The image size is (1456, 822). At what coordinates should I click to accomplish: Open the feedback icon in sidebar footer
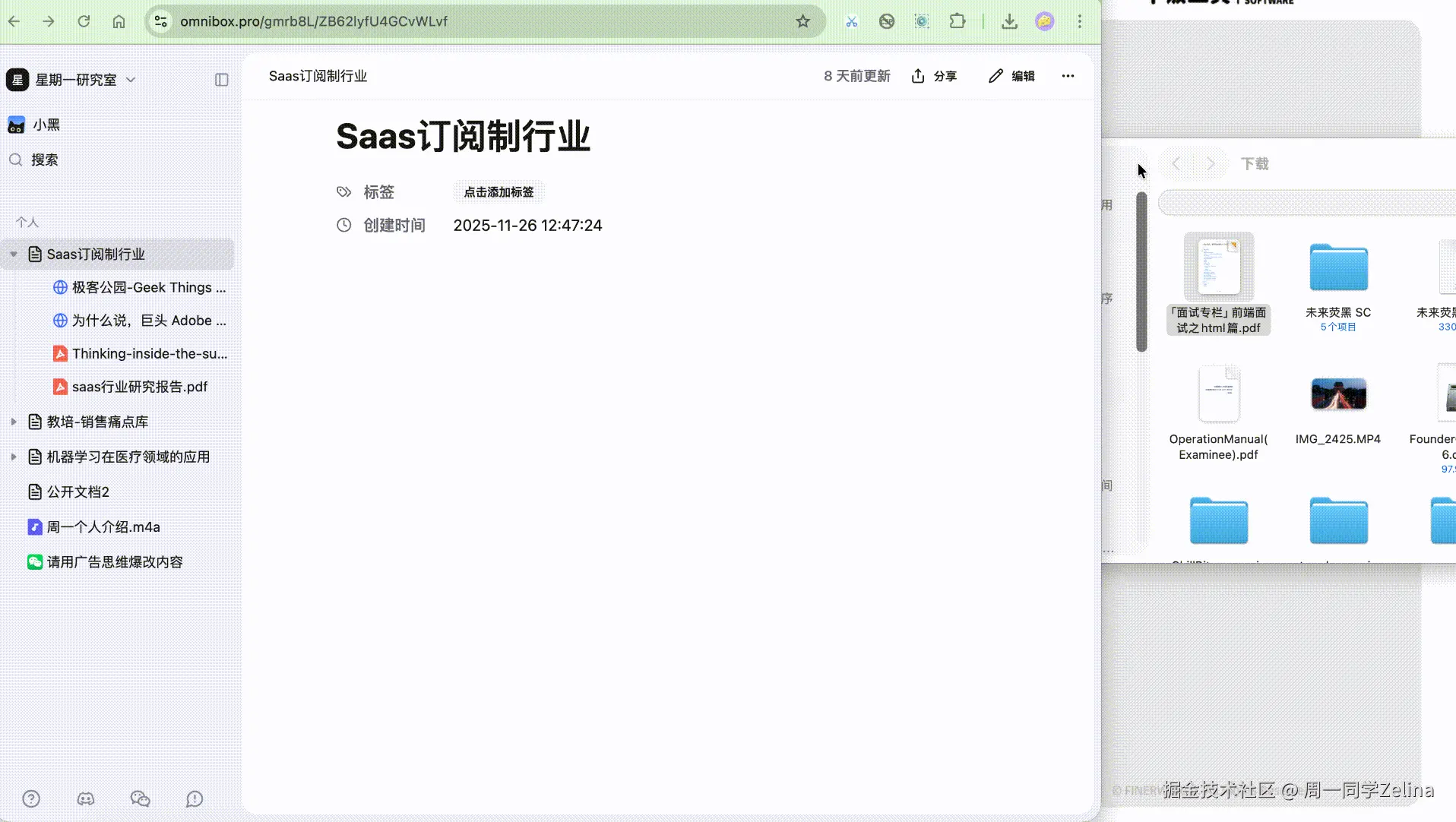point(195,798)
